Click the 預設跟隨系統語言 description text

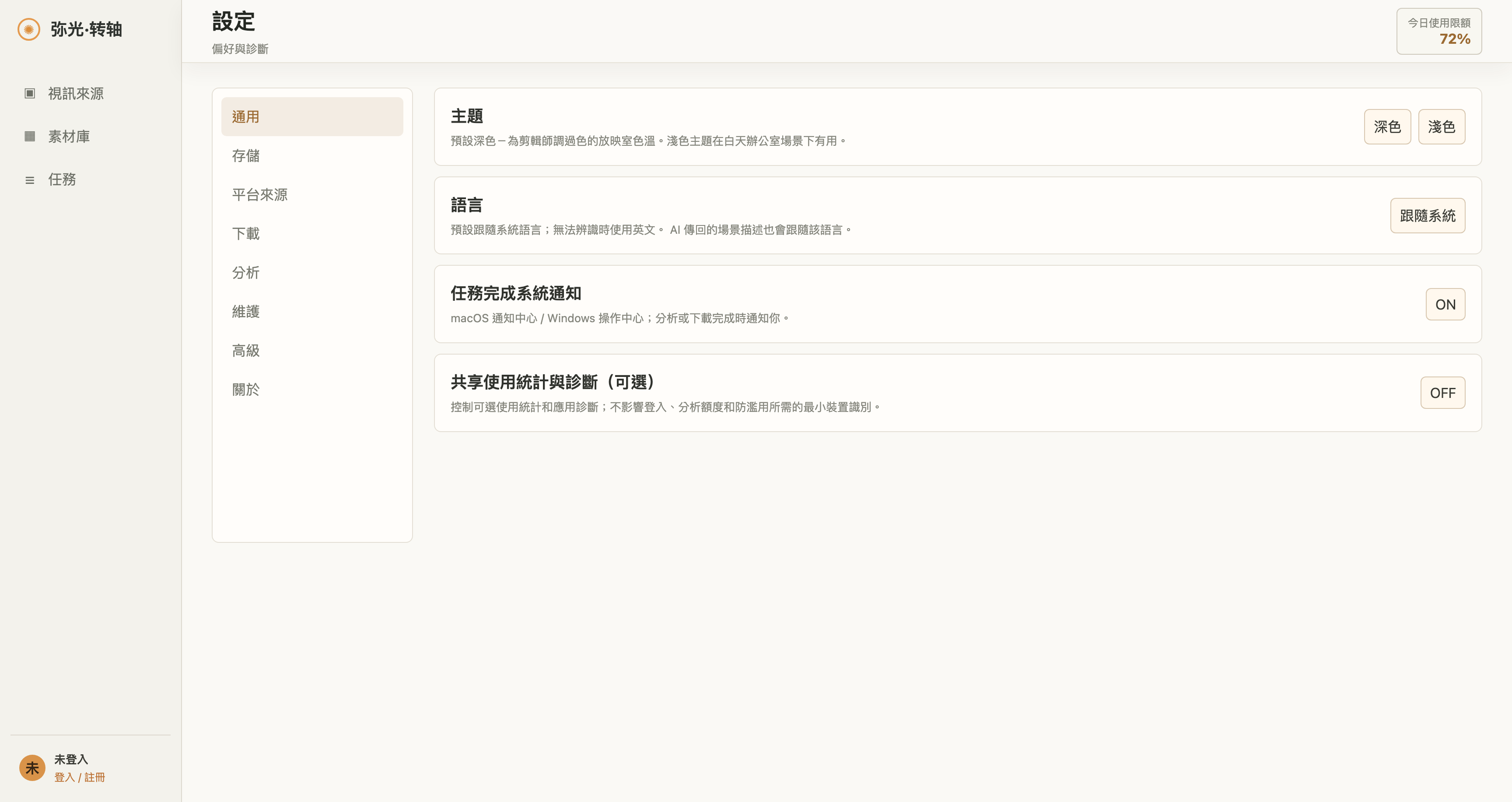coord(651,229)
